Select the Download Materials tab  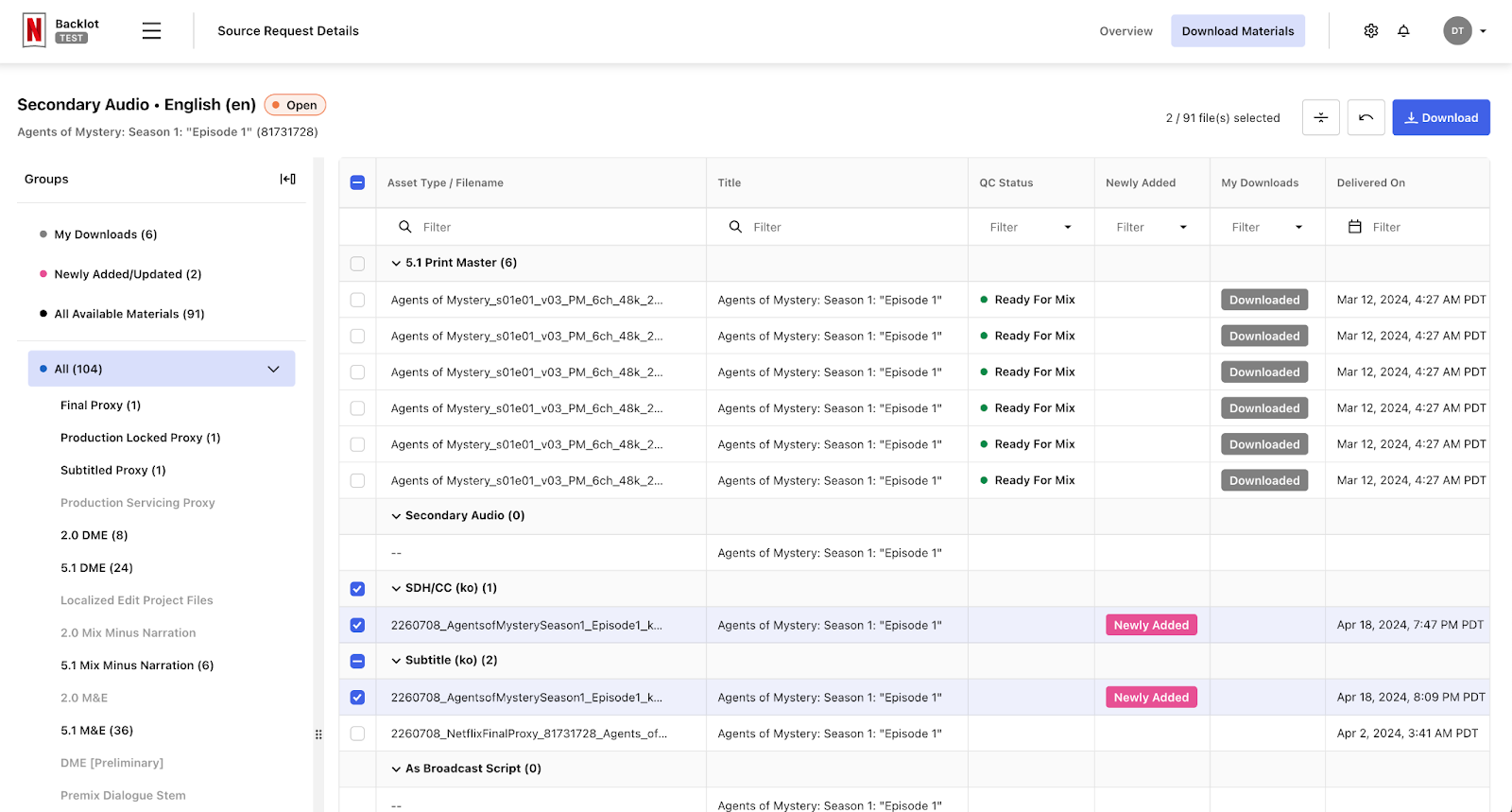1238,31
